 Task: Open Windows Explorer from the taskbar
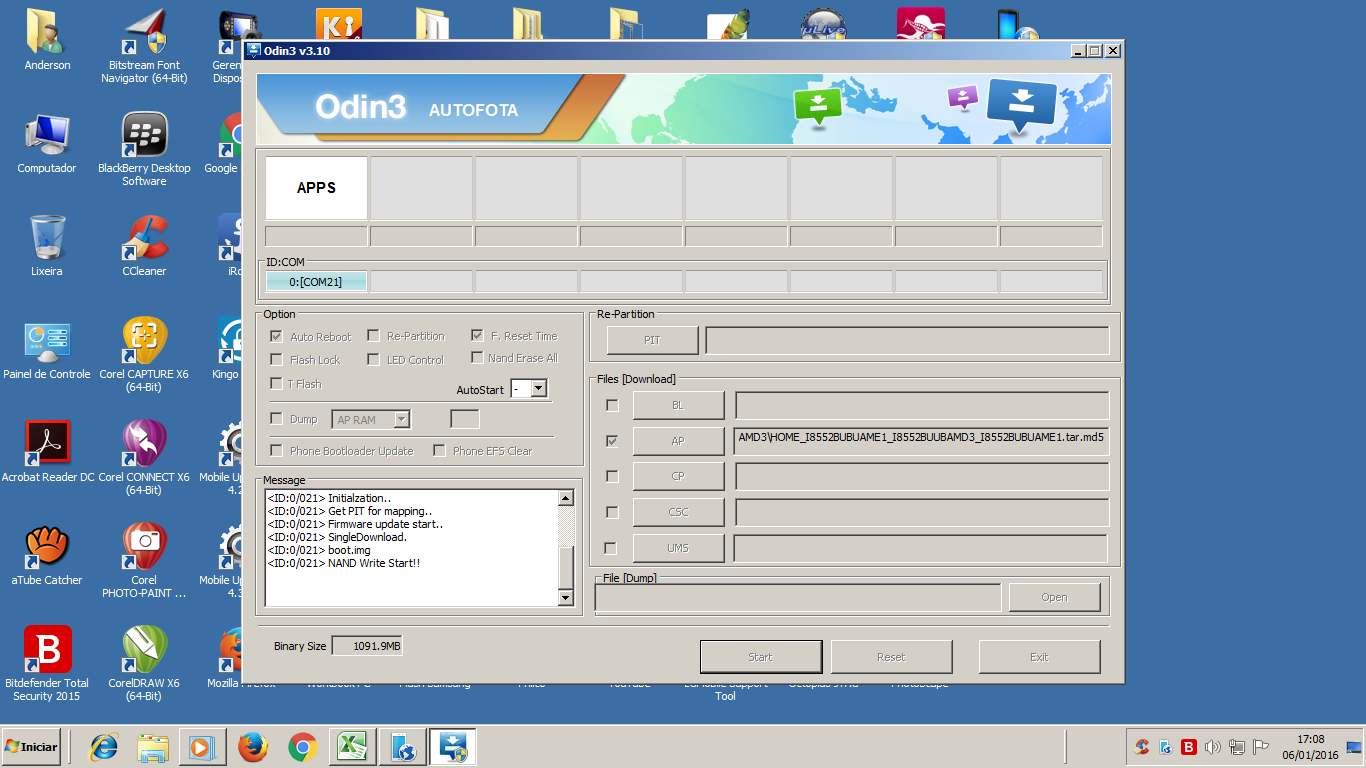[153, 747]
